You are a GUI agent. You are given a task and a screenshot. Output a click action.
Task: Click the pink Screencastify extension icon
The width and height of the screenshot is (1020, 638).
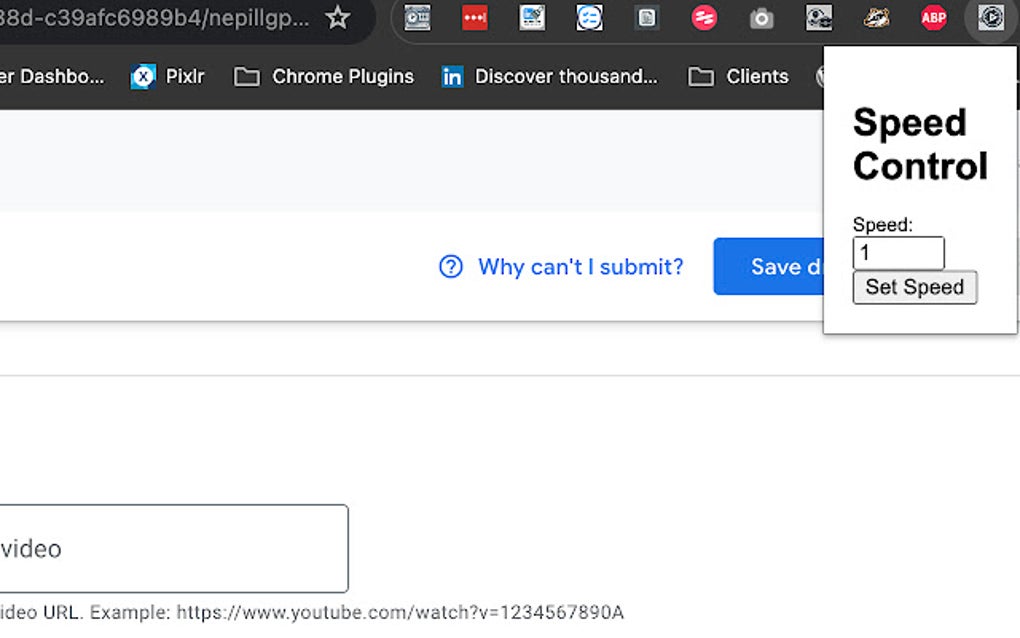point(704,18)
